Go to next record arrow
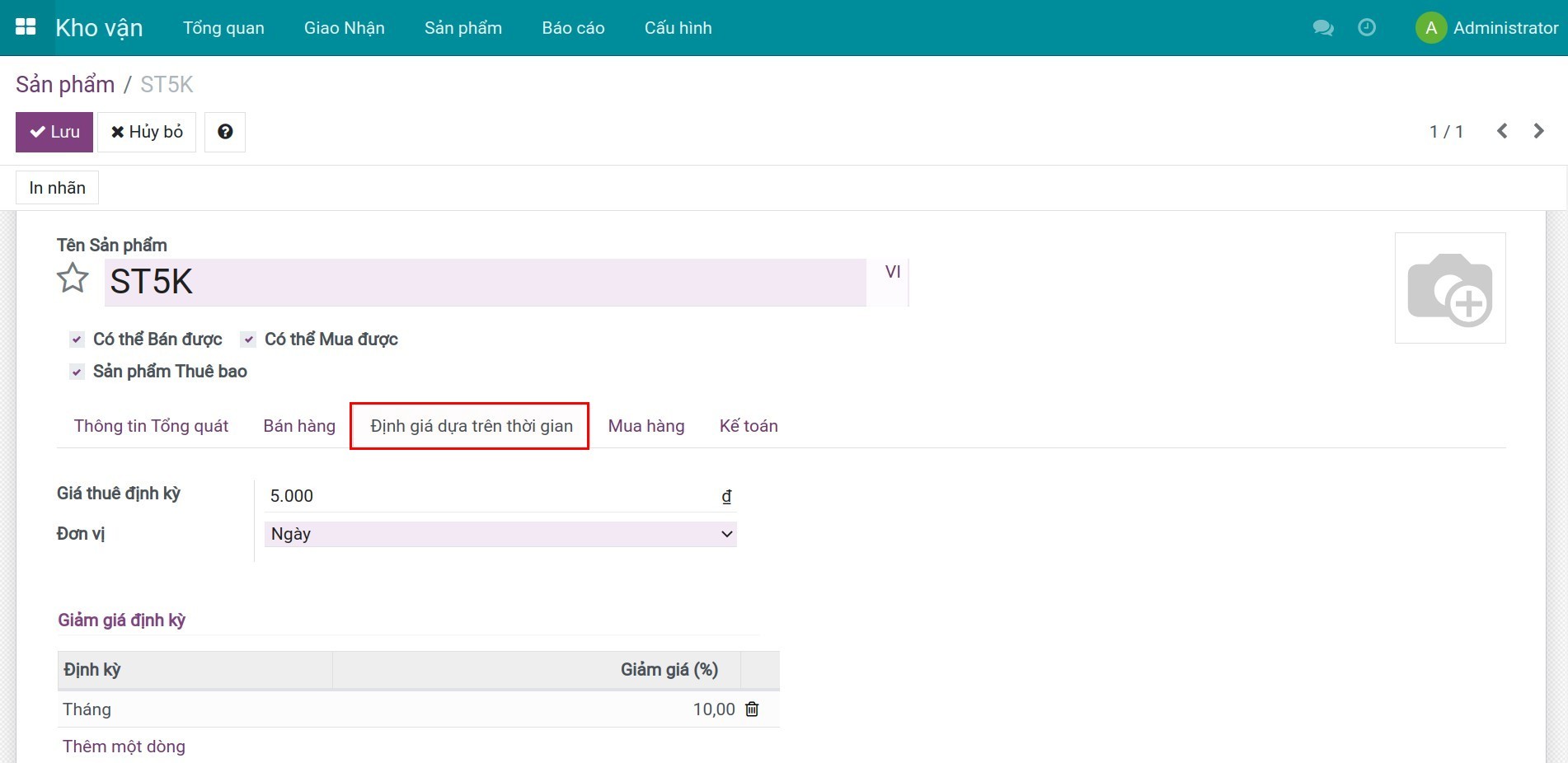The image size is (1568, 763). [1538, 132]
